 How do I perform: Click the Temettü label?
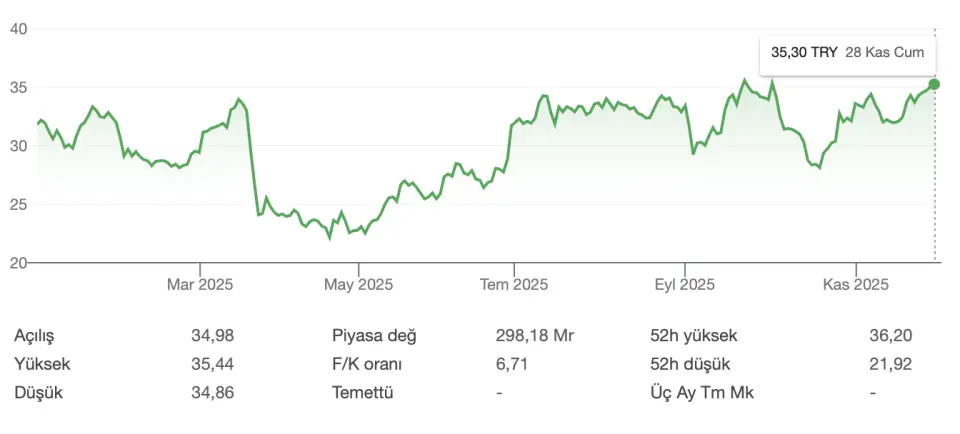(362, 393)
